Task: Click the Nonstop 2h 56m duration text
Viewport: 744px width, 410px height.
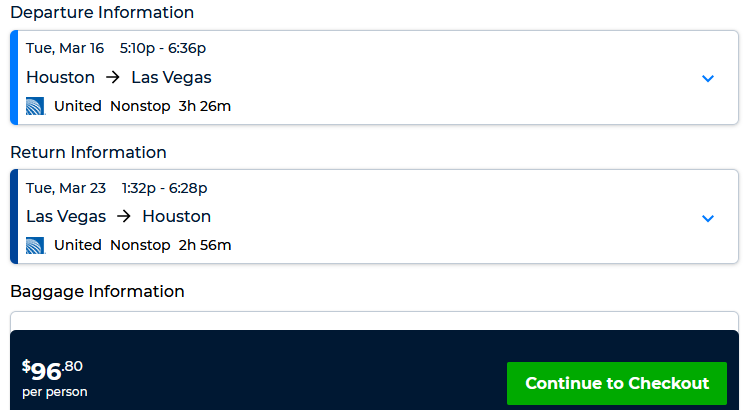Action: (x=170, y=245)
